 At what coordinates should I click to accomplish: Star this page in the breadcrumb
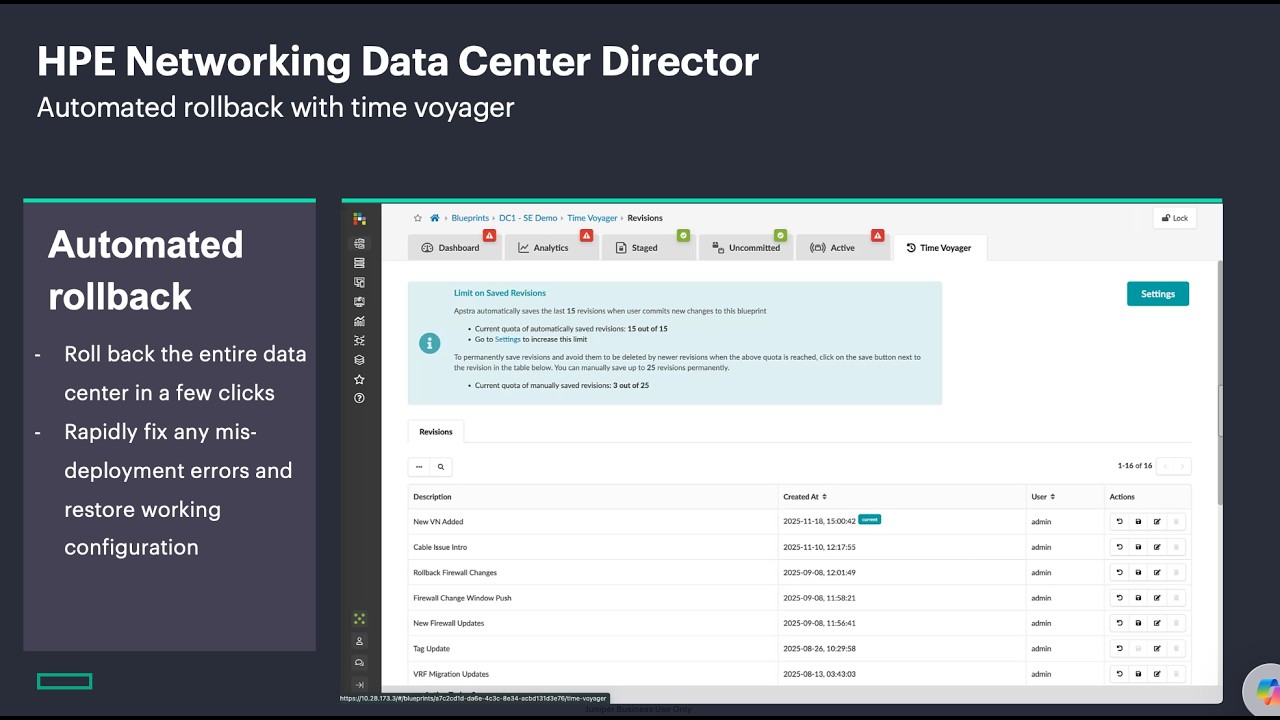coord(418,218)
